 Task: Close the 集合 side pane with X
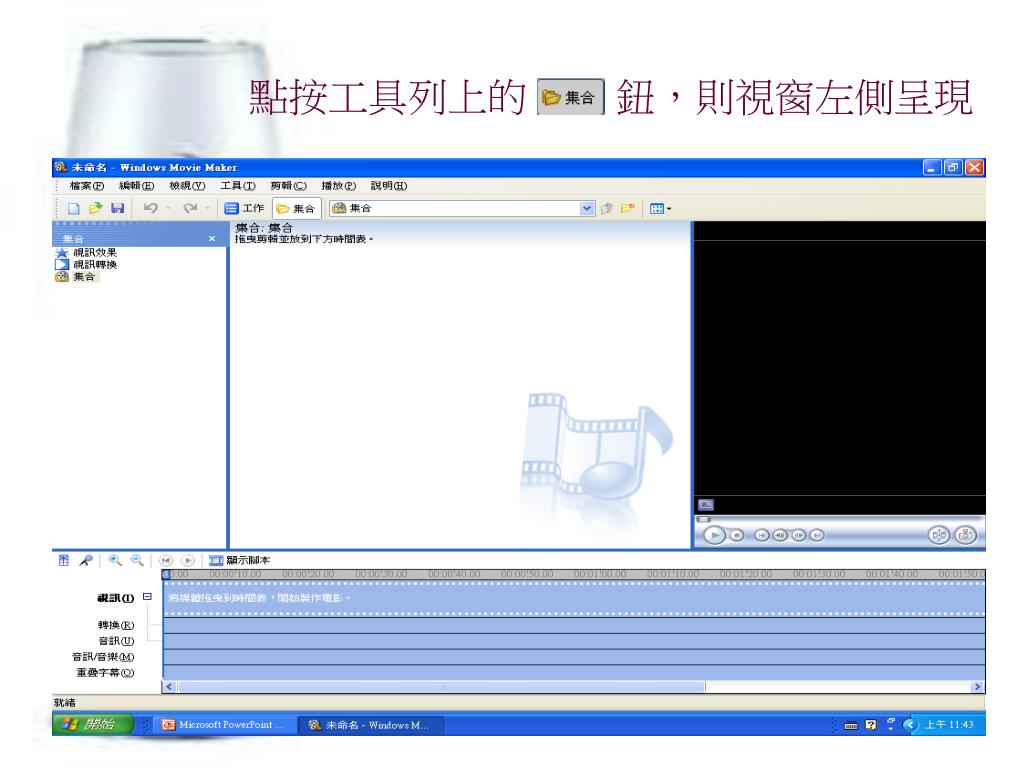[212, 239]
